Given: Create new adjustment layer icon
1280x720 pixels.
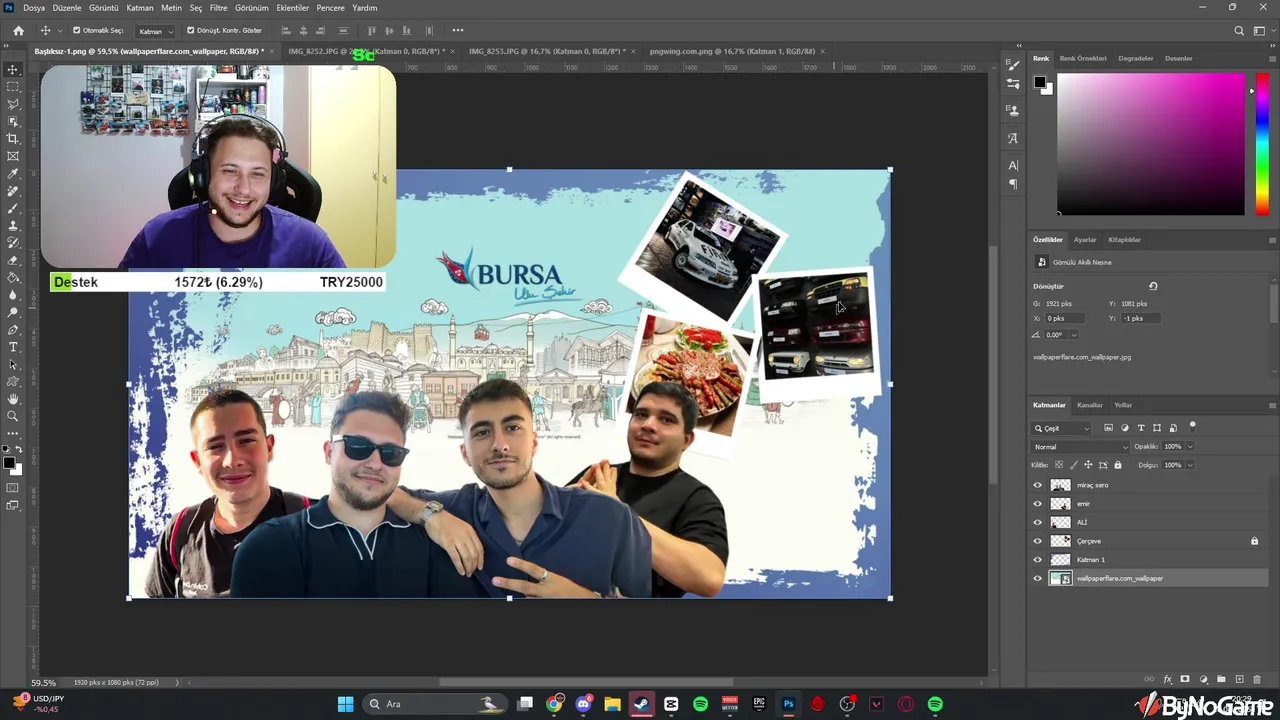Looking at the screenshot, I should [x=1203, y=679].
